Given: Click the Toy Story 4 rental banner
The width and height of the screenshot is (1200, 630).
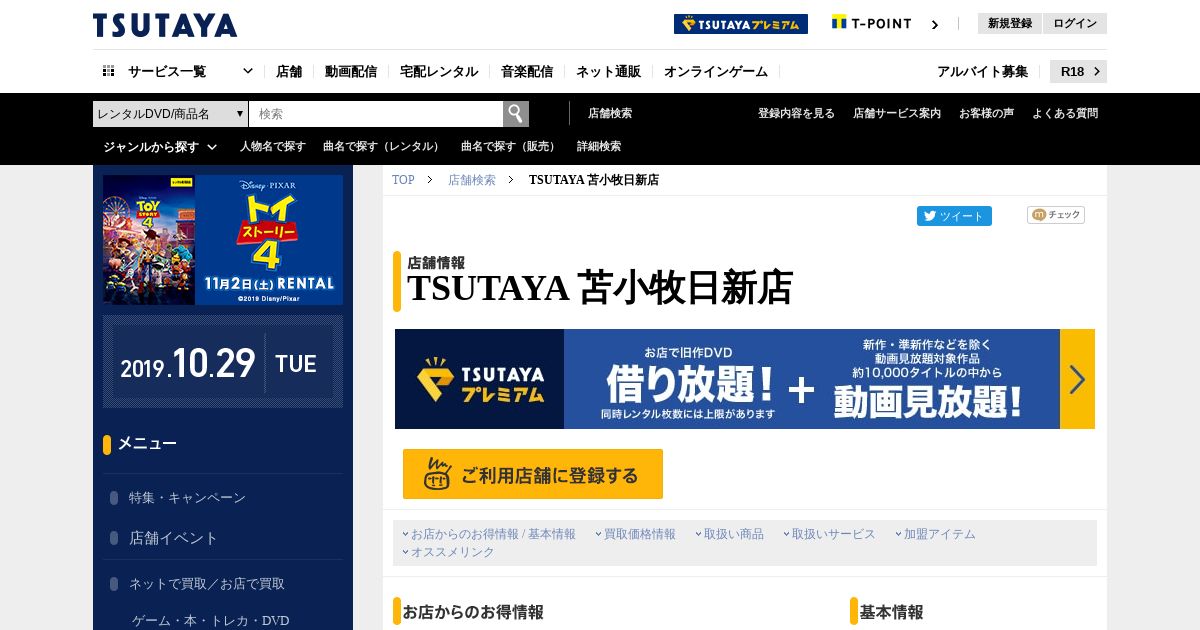Looking at the screenshot, I should tap(223, 240).
